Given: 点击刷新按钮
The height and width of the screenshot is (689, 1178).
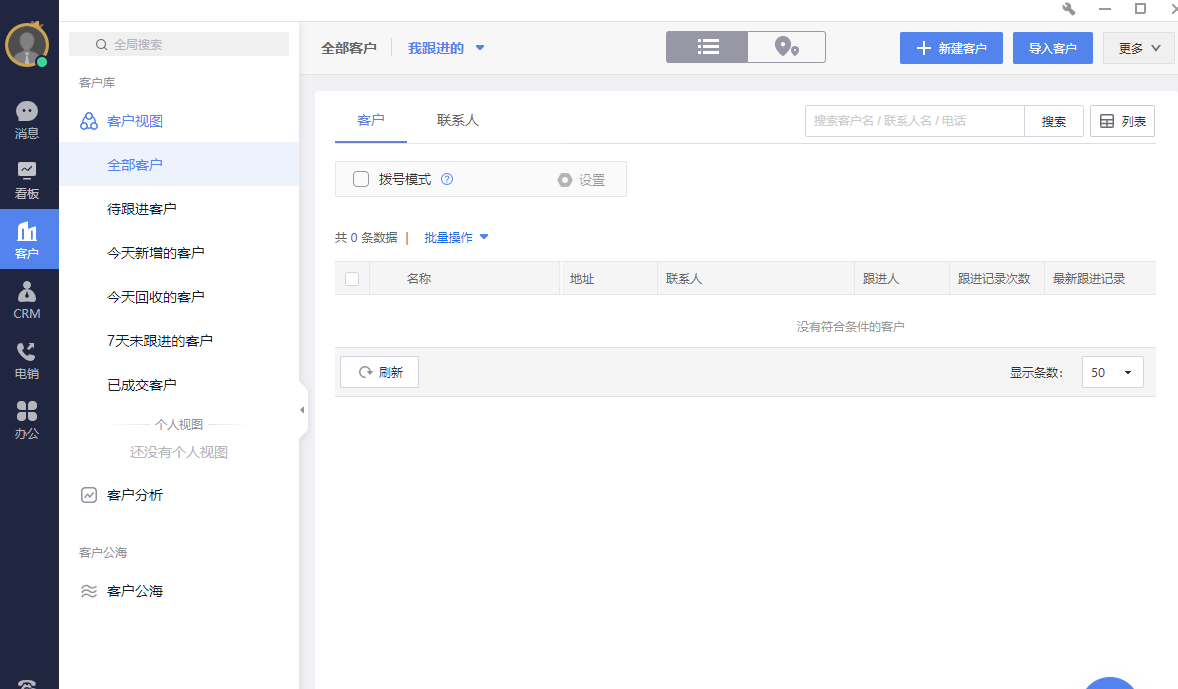Looking at the screenshot, I should point(379,371).
